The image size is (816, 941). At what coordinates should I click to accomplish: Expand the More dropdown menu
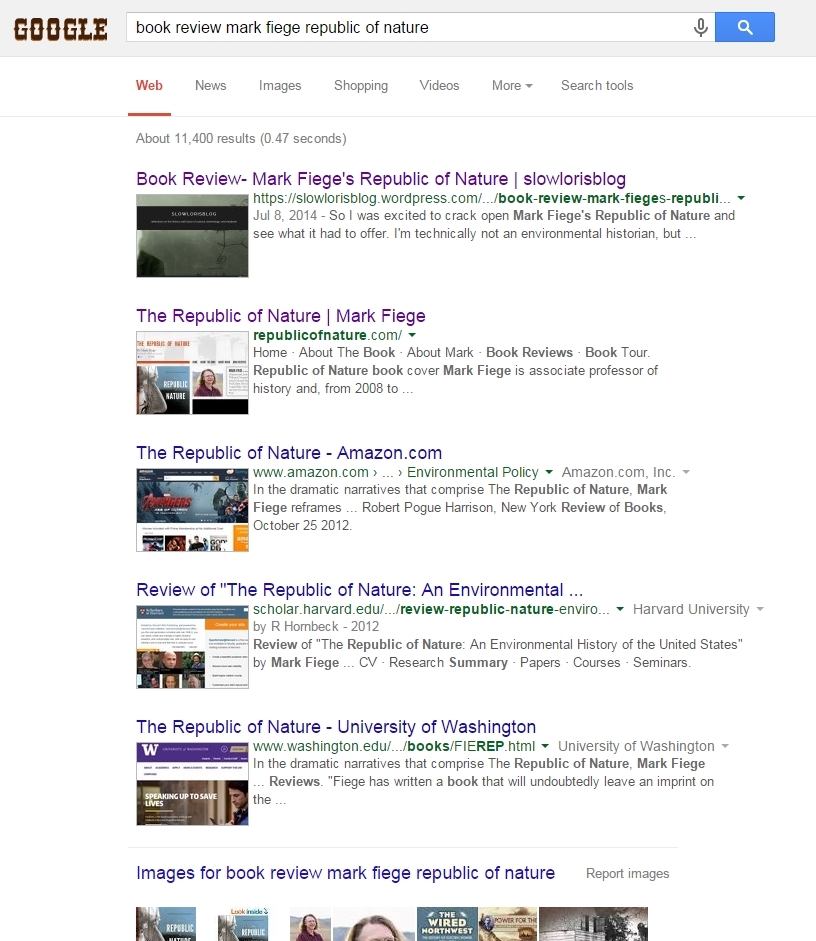(x=511, y=86)
